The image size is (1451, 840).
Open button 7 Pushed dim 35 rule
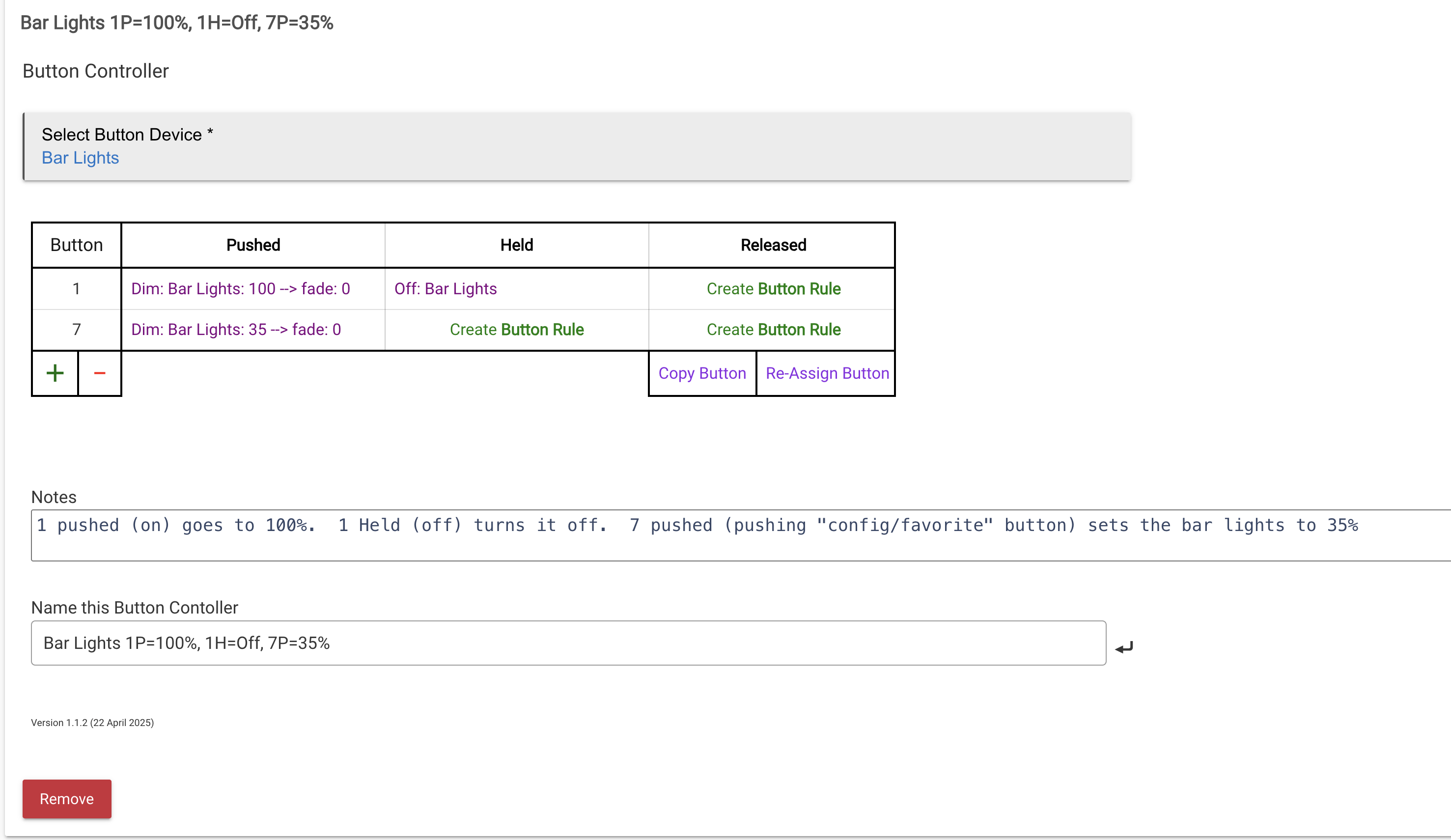point(235,329)
